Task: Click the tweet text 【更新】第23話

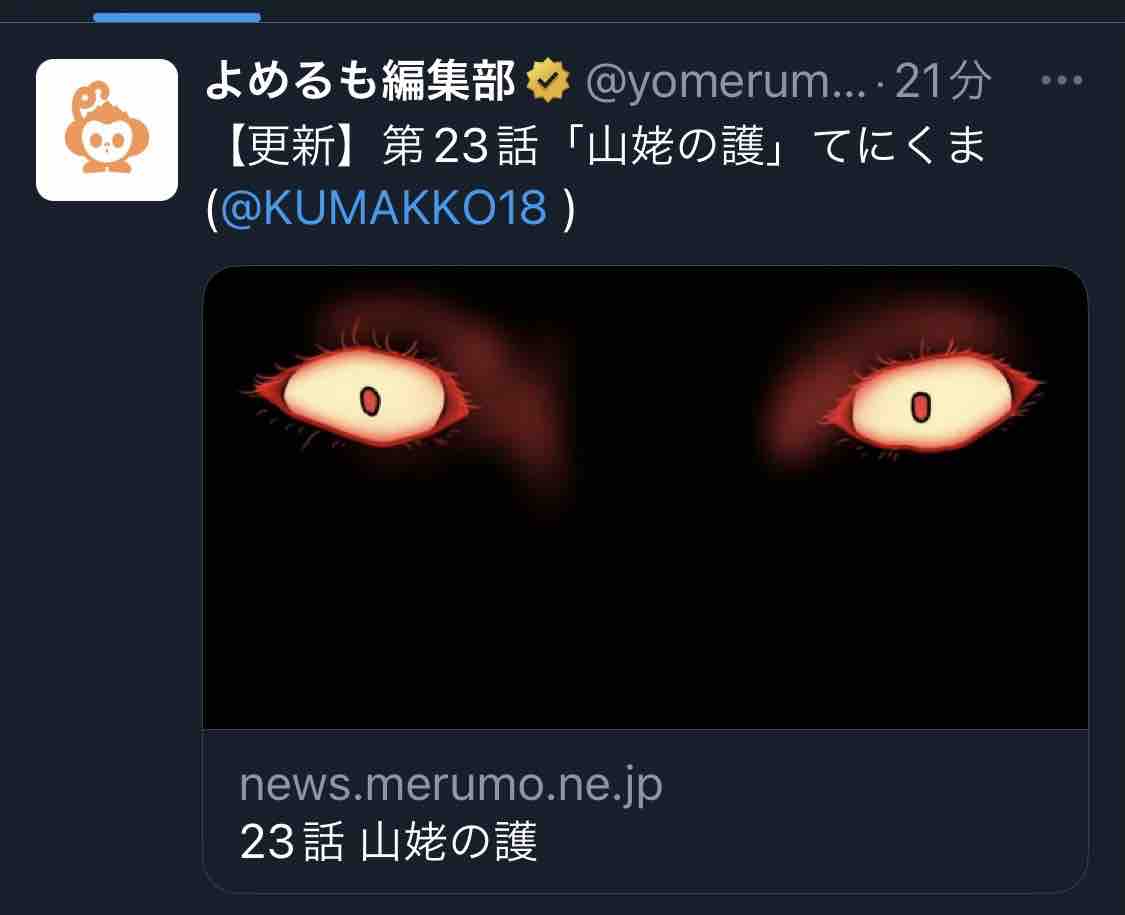Action: coord(382,146)
